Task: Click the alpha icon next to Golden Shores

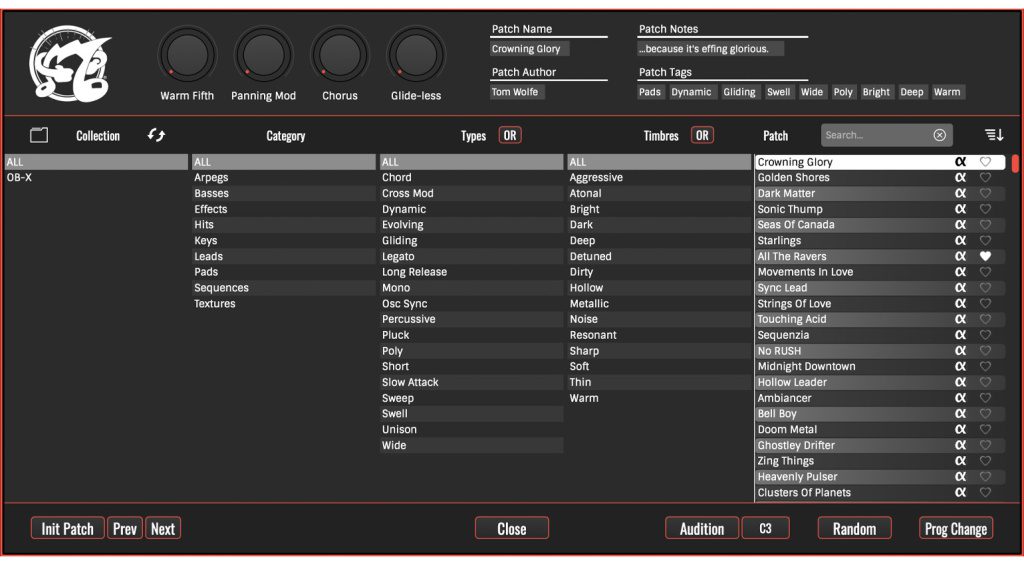Action: point(961,178)
